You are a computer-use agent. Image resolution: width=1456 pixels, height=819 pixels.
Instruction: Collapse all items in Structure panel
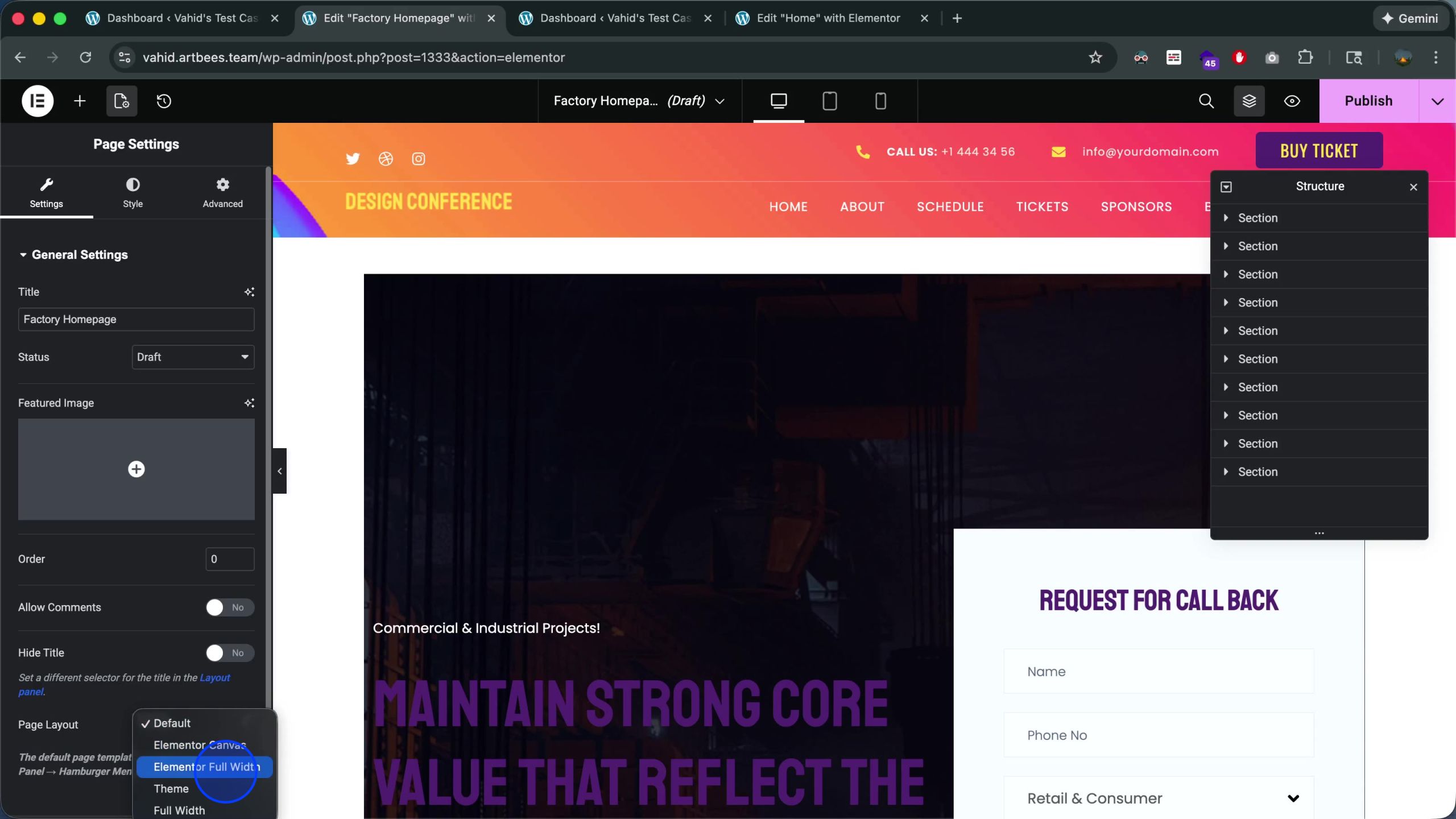click(x=1226, y=187)
